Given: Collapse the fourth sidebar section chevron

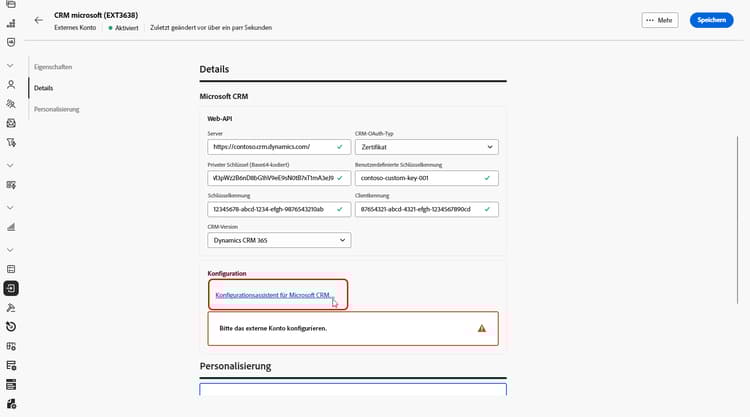Looking at the screenshot, I should (10, 250).
